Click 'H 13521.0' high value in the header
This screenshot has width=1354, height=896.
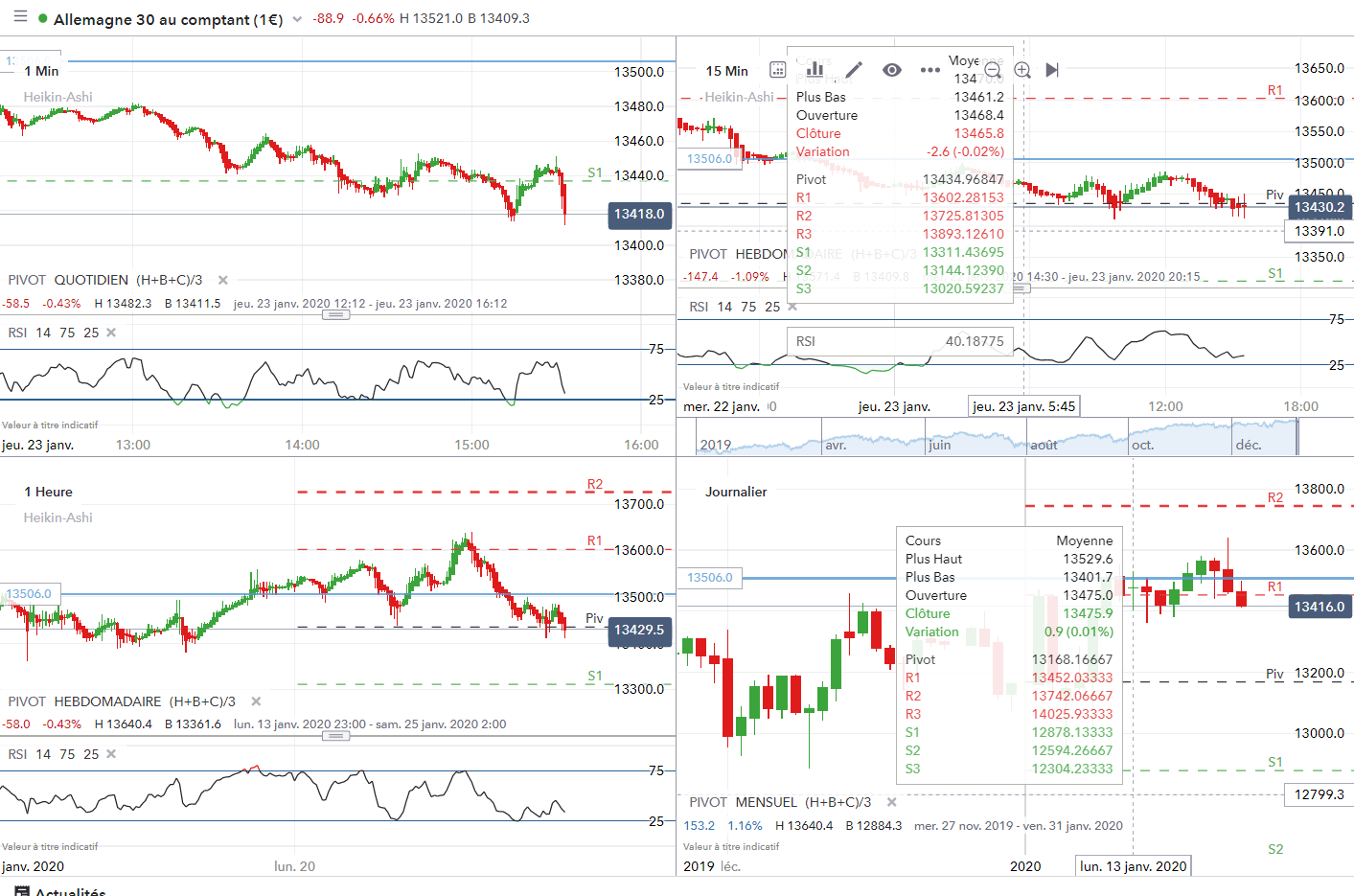(431, 18)
